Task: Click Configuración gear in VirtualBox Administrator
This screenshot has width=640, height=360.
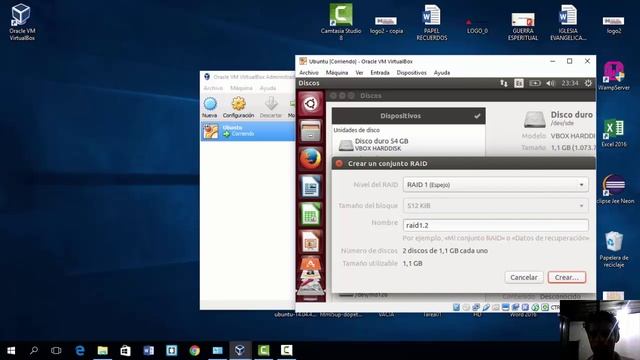Action: (x=238, y=107)
